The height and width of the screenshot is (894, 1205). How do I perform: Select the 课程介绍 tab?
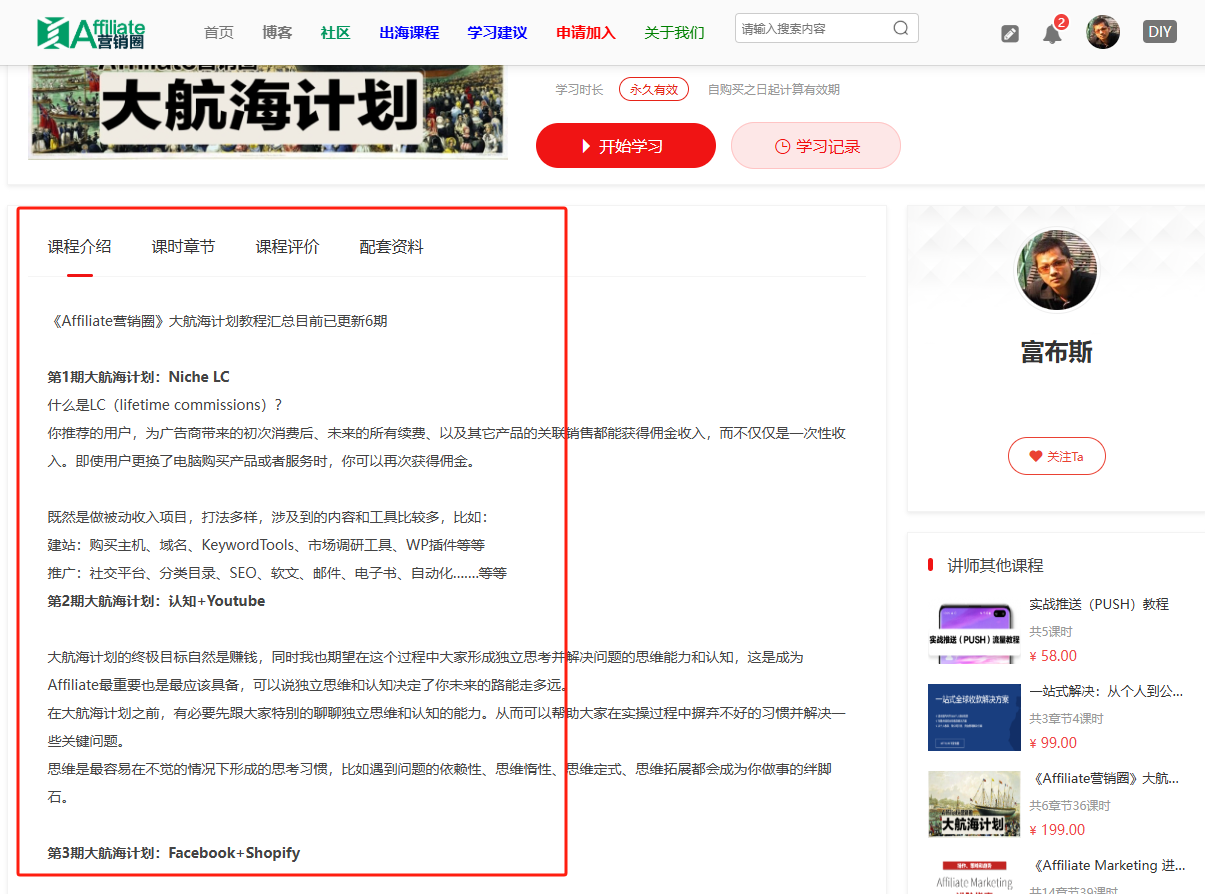tap(80, 247)
